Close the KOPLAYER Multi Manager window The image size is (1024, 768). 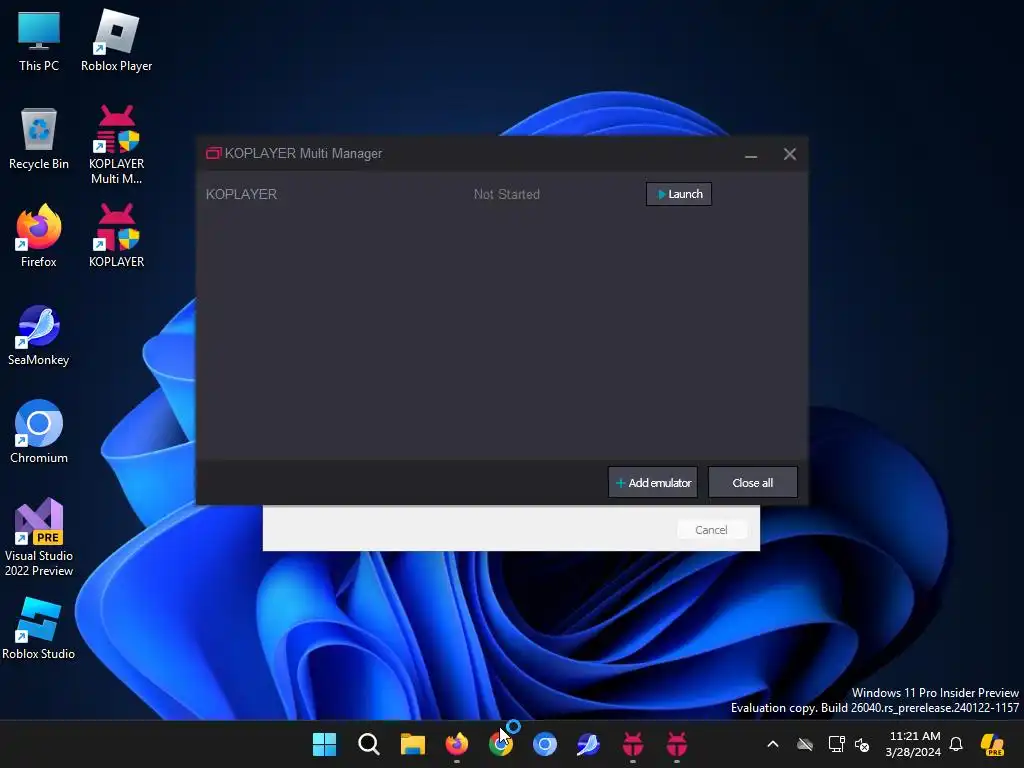point(790,154)
